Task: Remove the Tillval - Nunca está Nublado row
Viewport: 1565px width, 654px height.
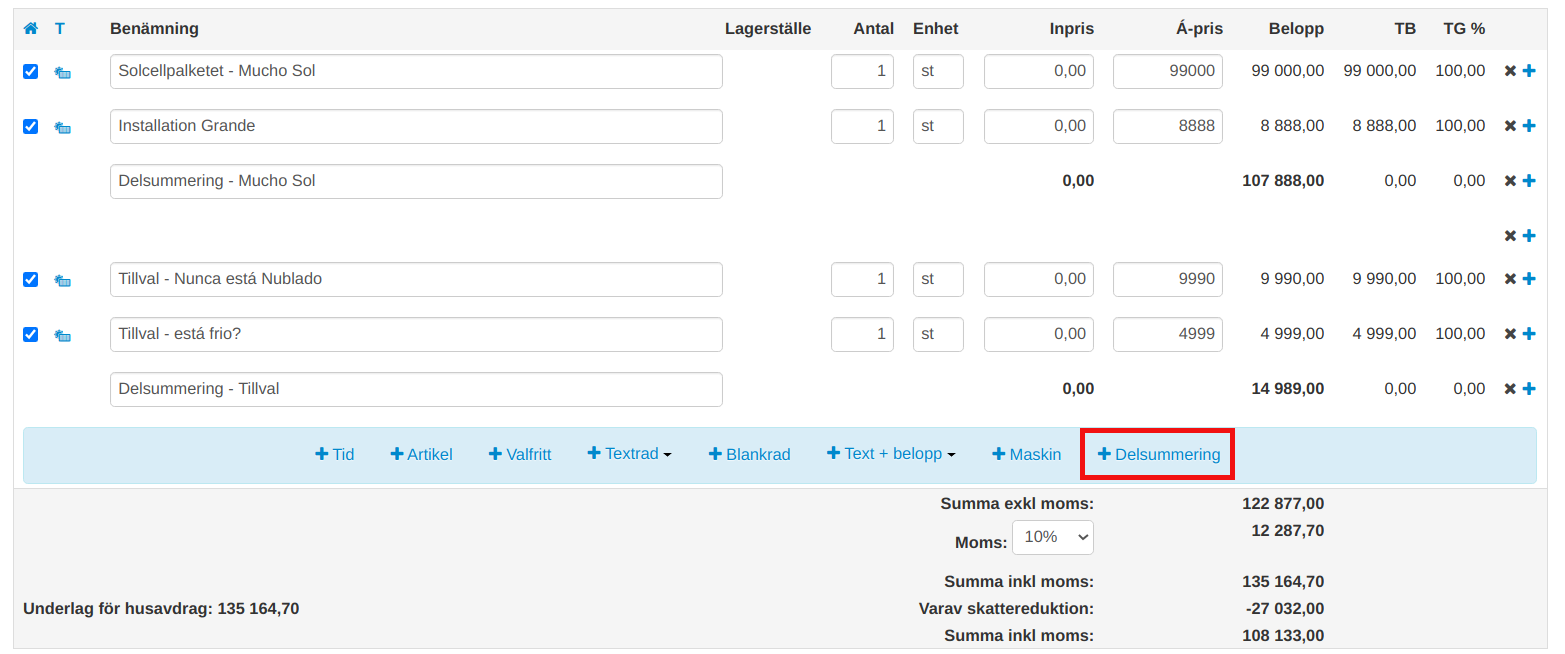Action: [1510, 279]
